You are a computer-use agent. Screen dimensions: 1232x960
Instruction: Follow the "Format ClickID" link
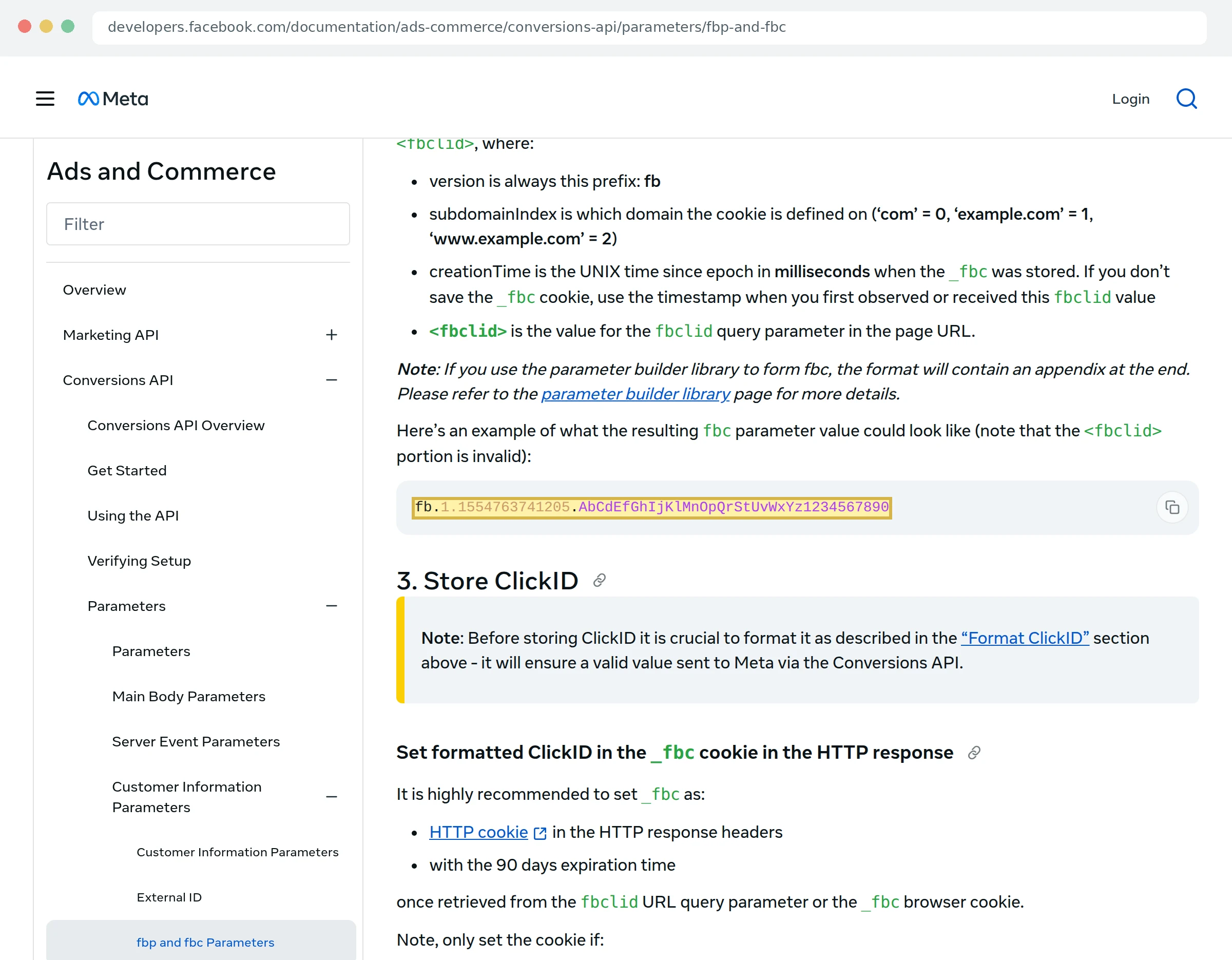1025,638
